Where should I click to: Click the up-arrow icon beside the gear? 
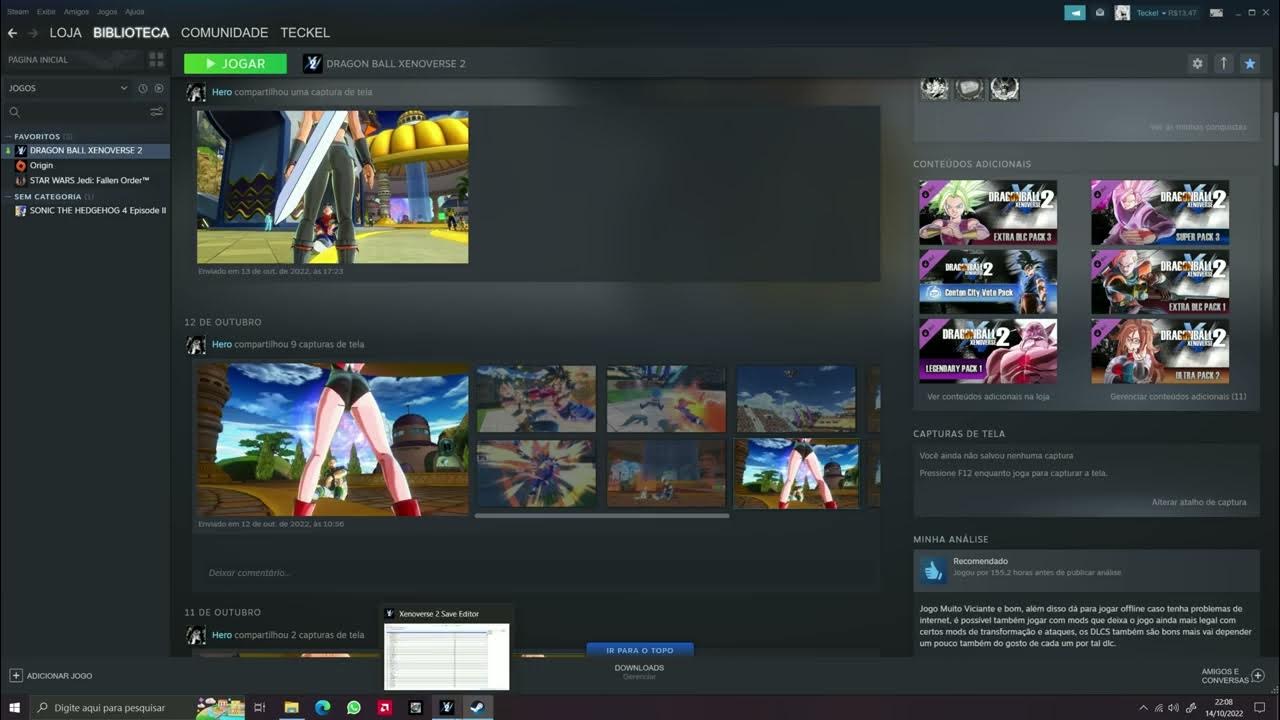(x=1223, y=63)
